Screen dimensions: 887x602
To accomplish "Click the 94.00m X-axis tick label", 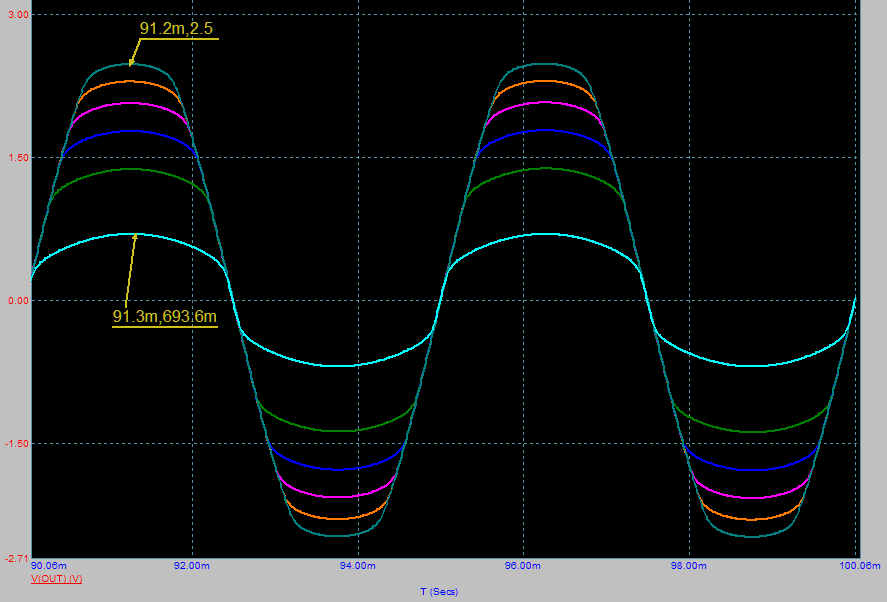I will 357,566.
